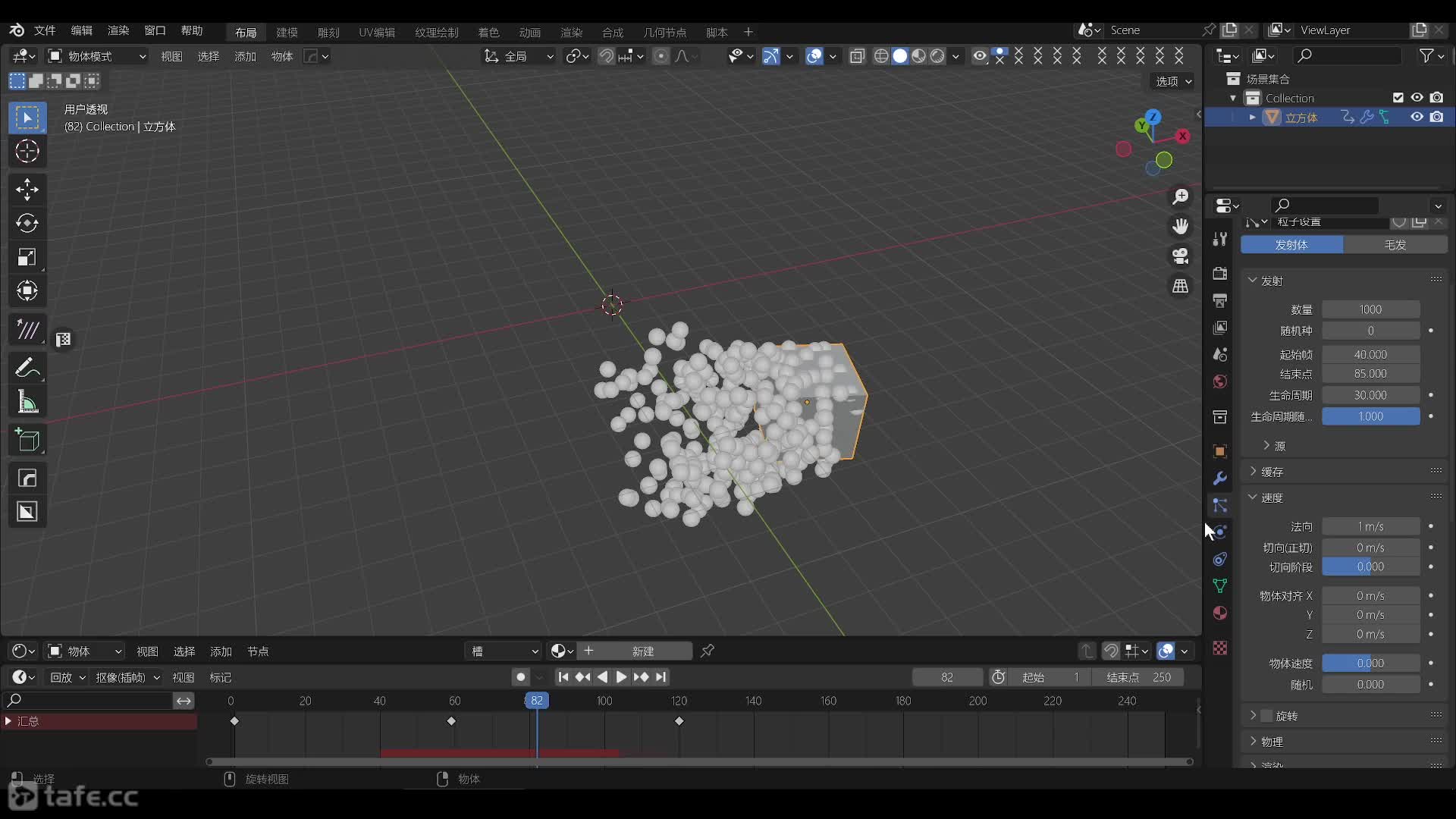This screenshot has height=819, width=1456.
Task: Select the 毛发 hair type button
Action: [1395, 245]
